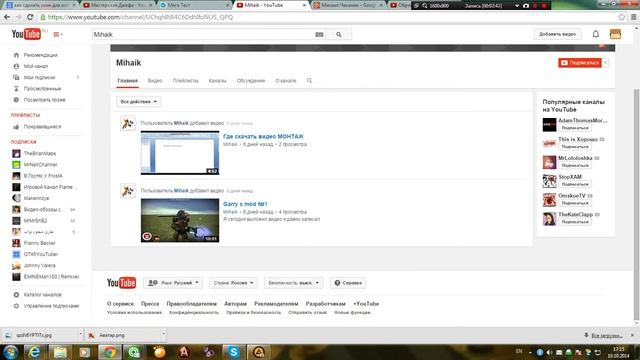Click the browser back arrow
This screenshot has height=360, width=640.
[x=7, y=17]
